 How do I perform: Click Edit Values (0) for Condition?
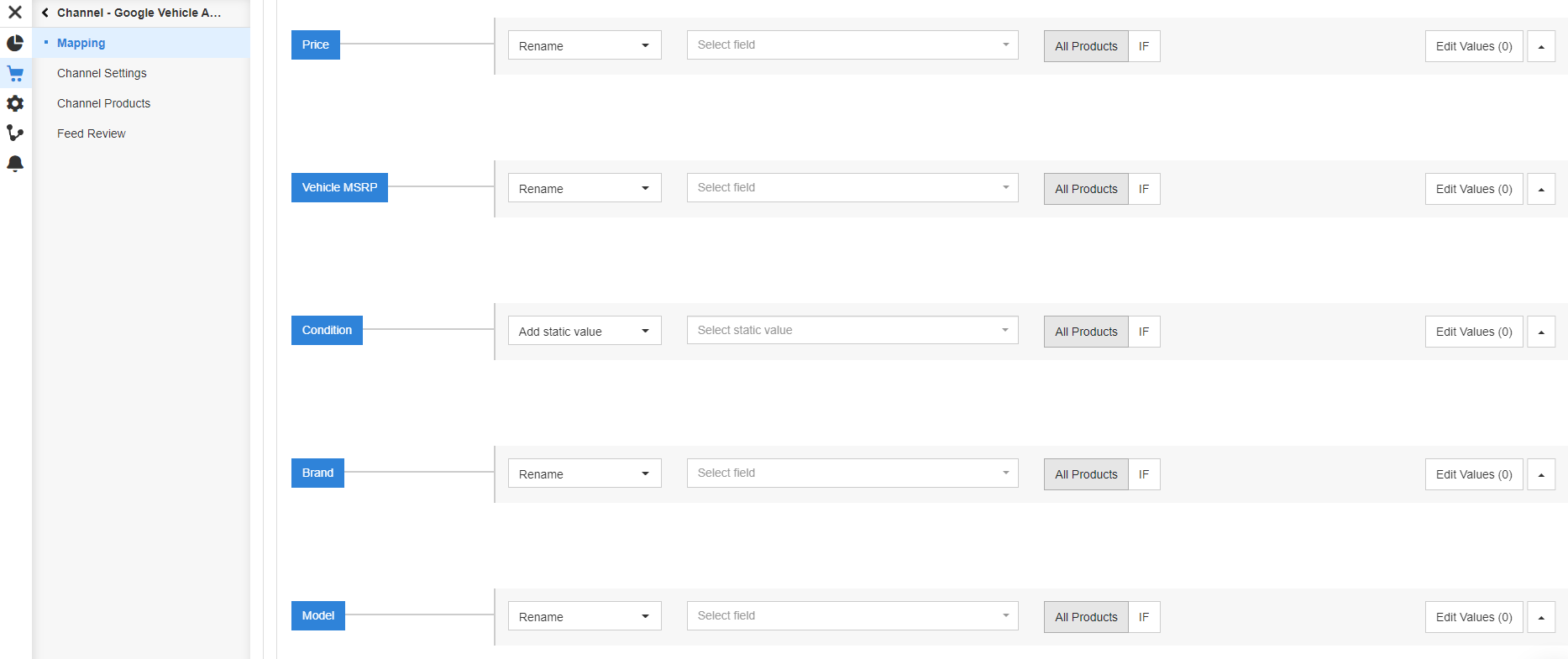[x=1473, y=332]
